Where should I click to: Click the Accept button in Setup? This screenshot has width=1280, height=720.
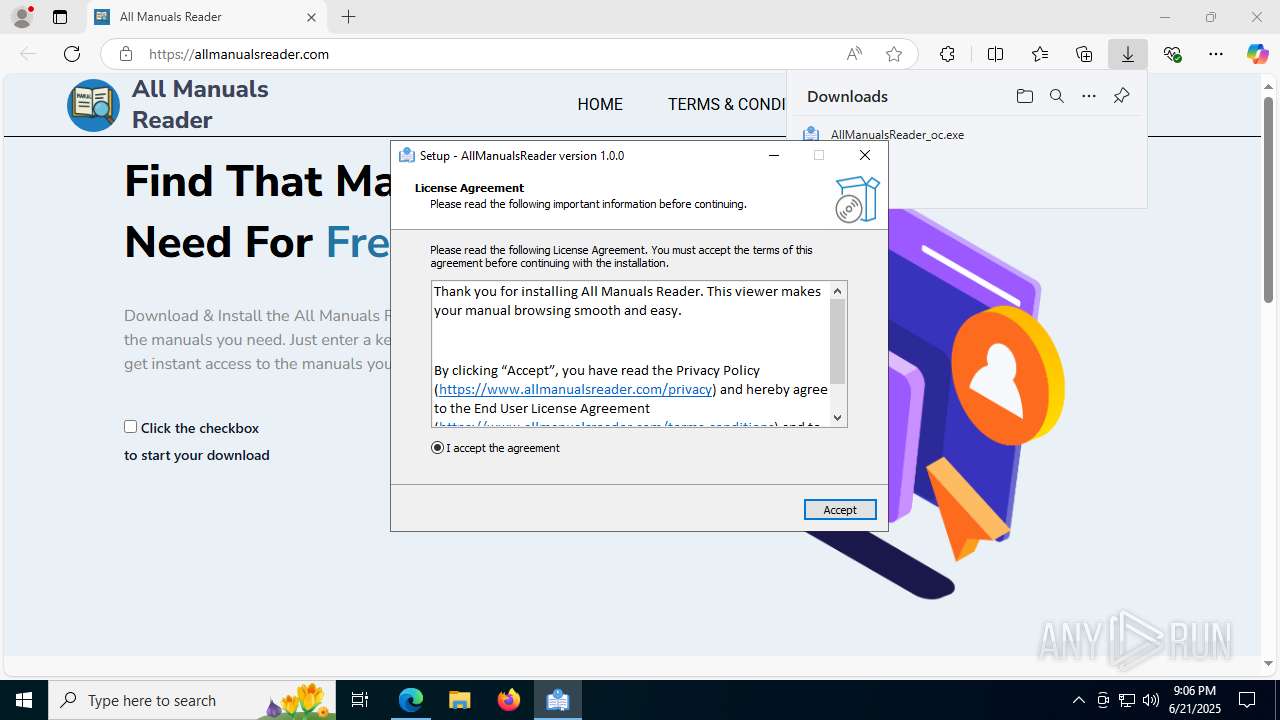tap(840, 510)
